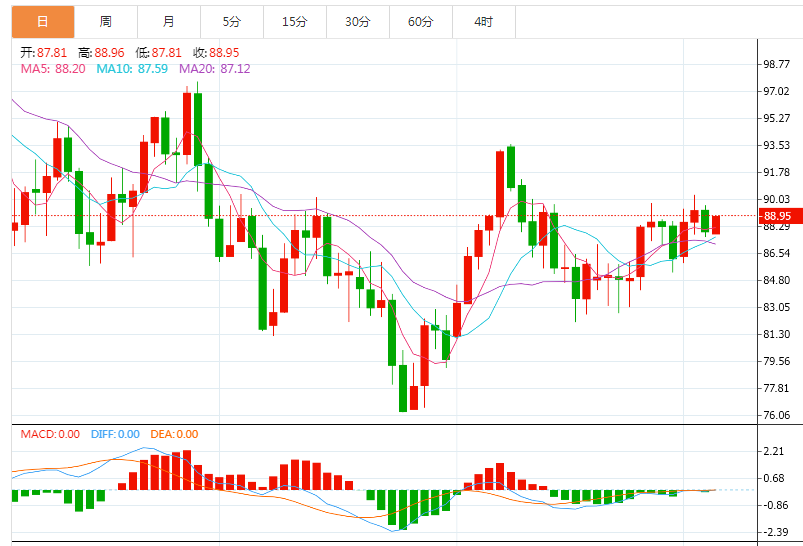The image size is (803, 546).
Task: Click the 高:88.96 high price
Action: click(101, 53)
